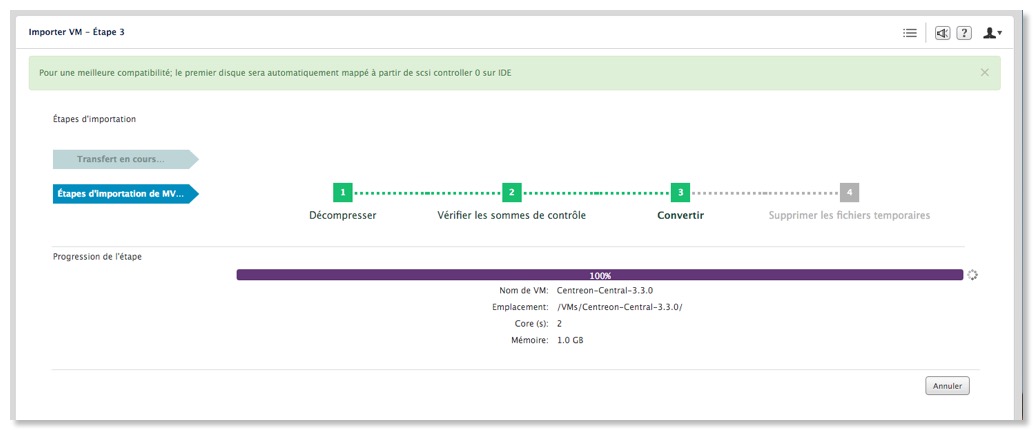The width and height of the screenshot is (1033, 430).
Task: Dismiss the green compatibility notice
Action: tap(985, 72)
